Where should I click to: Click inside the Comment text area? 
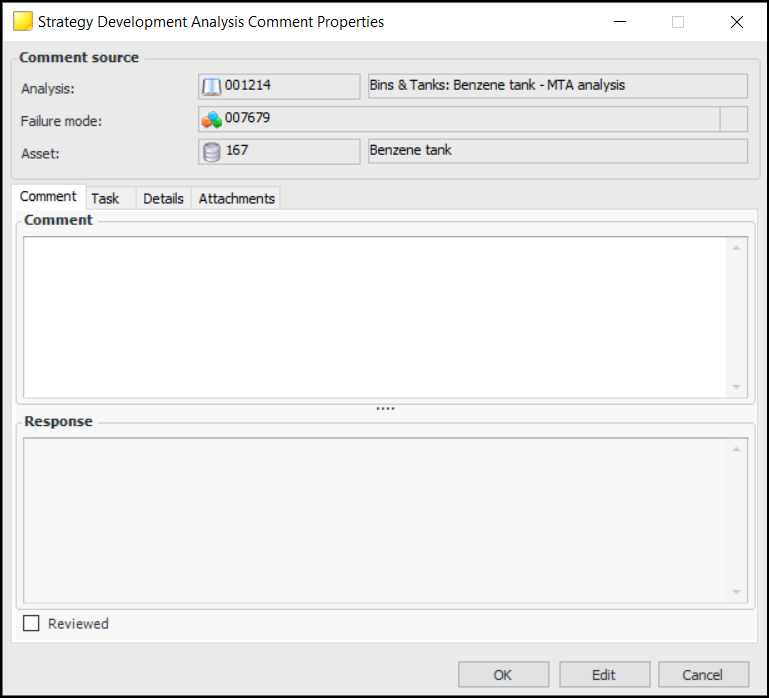(375, 317)
